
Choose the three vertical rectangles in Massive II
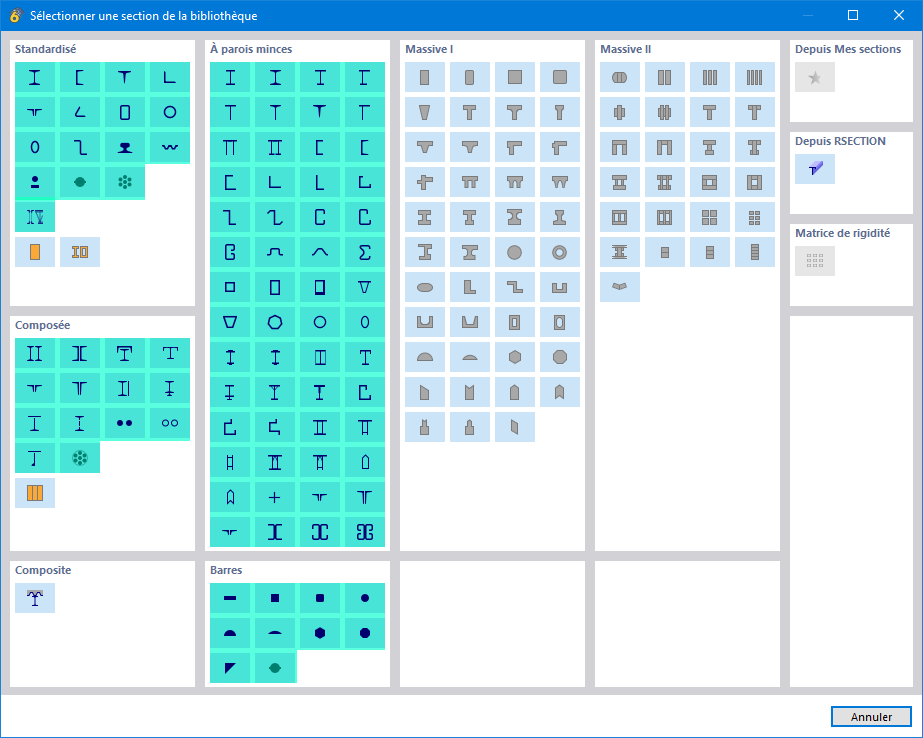[709, 77]
